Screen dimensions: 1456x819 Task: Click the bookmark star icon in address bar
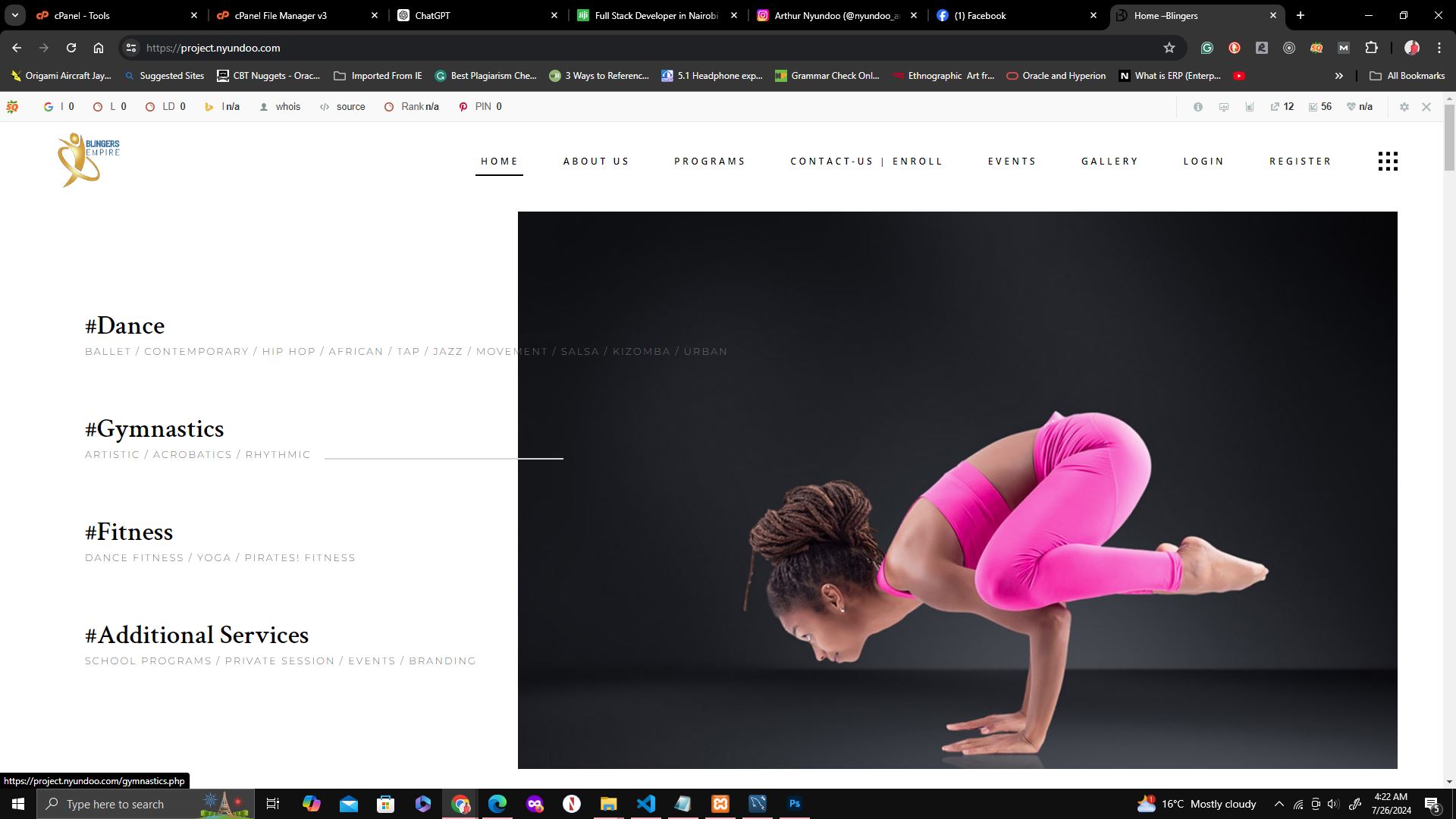coord(1169,48)
